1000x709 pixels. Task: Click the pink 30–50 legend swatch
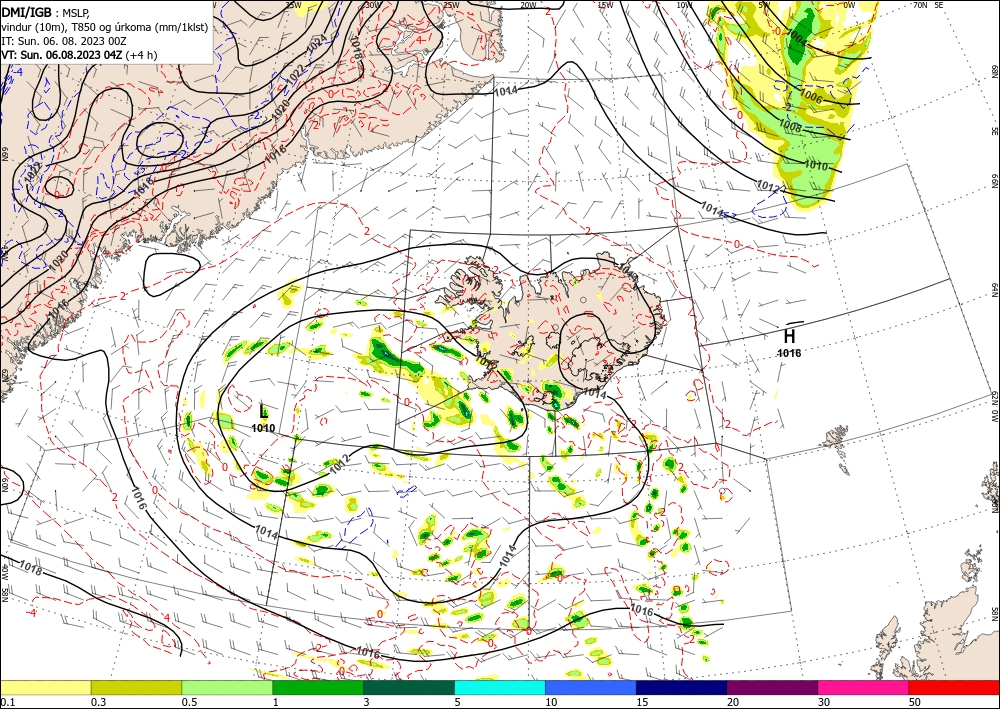pos(864,687)
